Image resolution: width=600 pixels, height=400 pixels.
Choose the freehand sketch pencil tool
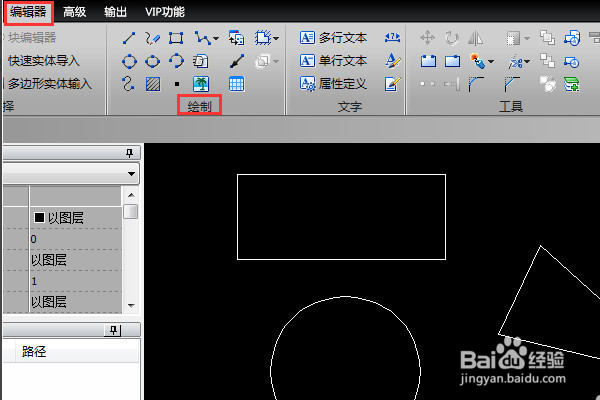click(x=152, y=38)
